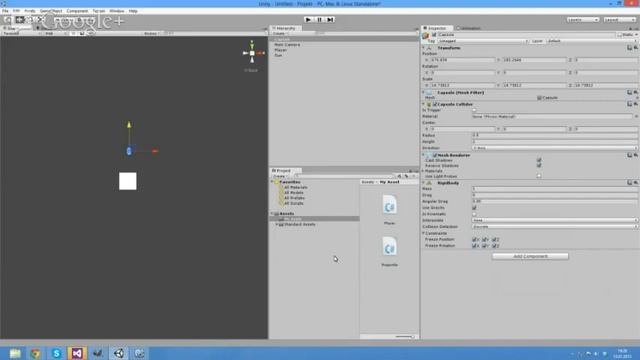
Task: Toggle Is Trigger checkbox
Action: click(474, 110)
